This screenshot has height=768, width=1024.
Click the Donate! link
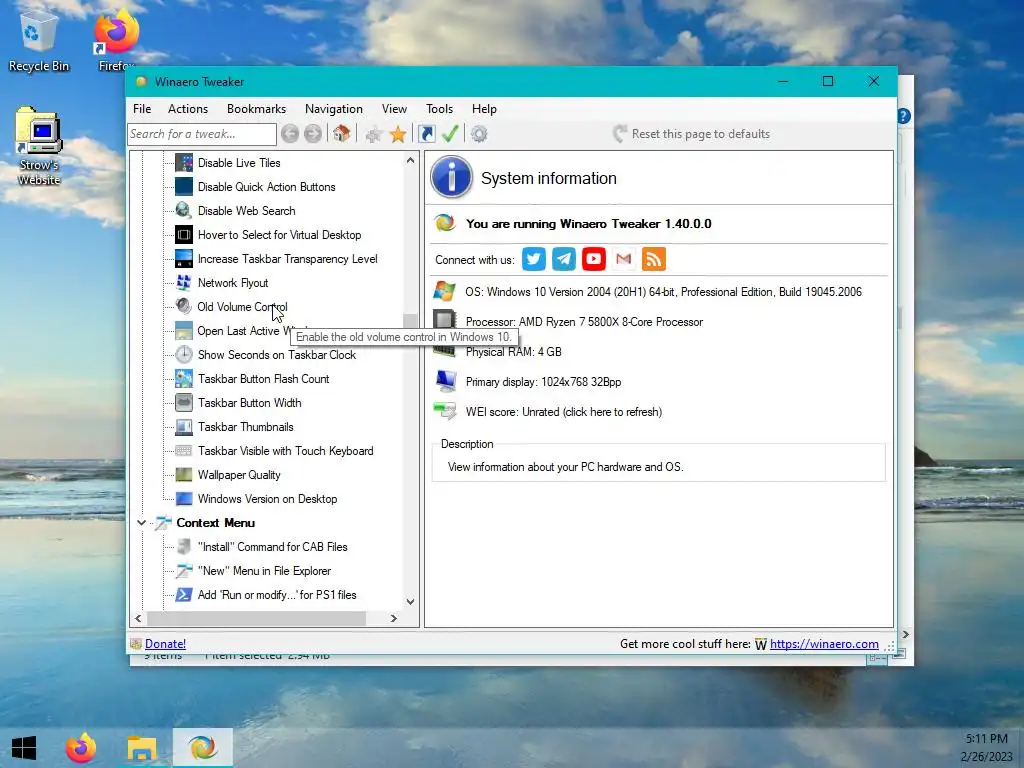(165, 644)
